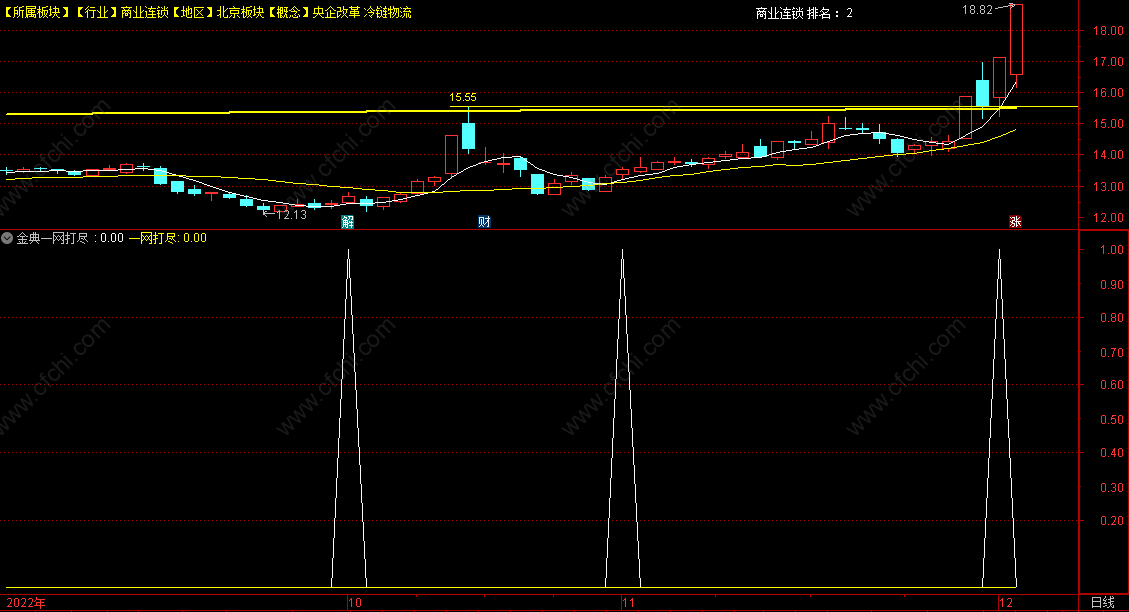Click the 13.00 price axis label
This screenshot has width=1129, height=612.
[x=1108, y=186]
